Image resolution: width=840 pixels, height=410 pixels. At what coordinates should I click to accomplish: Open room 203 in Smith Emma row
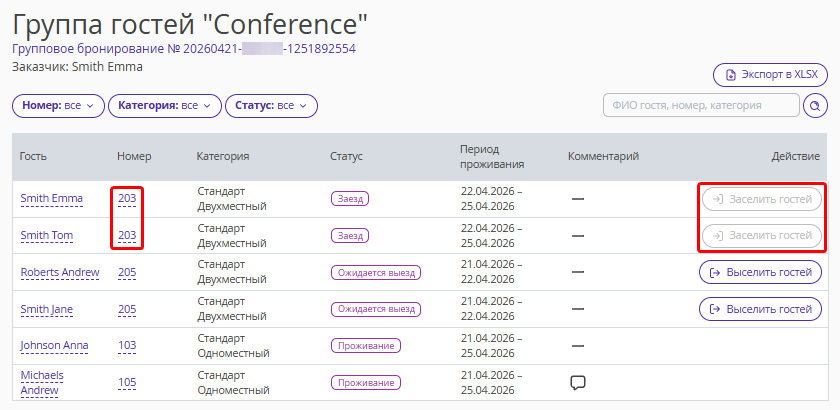(127, 199)
